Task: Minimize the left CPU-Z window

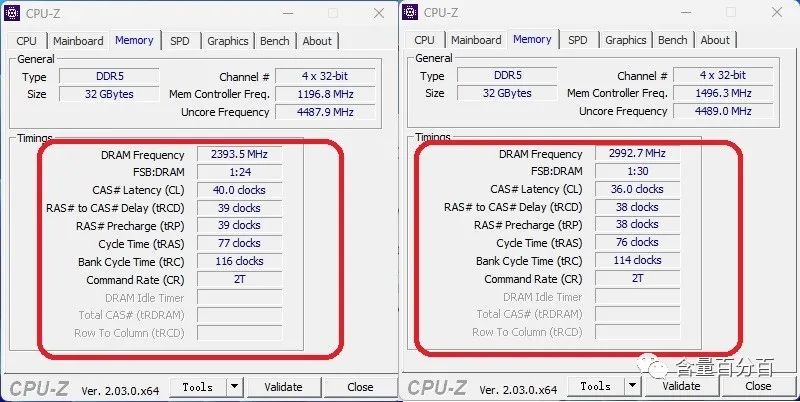Action: point(288,13)
